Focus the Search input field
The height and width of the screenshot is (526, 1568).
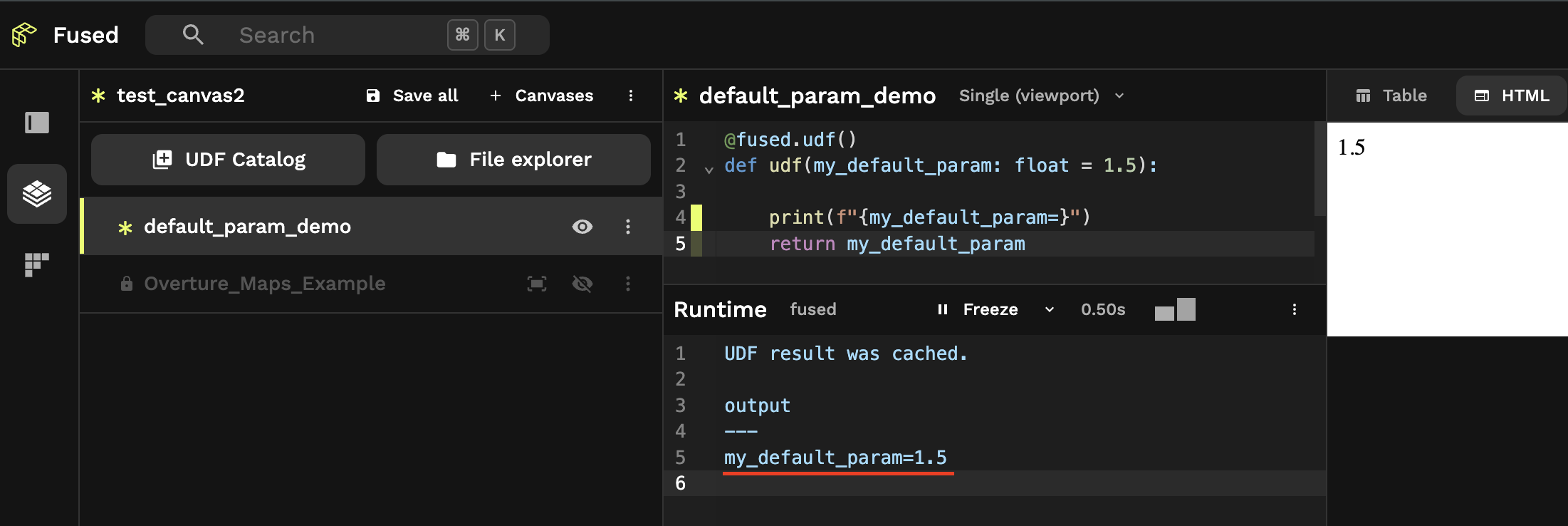pyautogui.click(x=347, y=35)
